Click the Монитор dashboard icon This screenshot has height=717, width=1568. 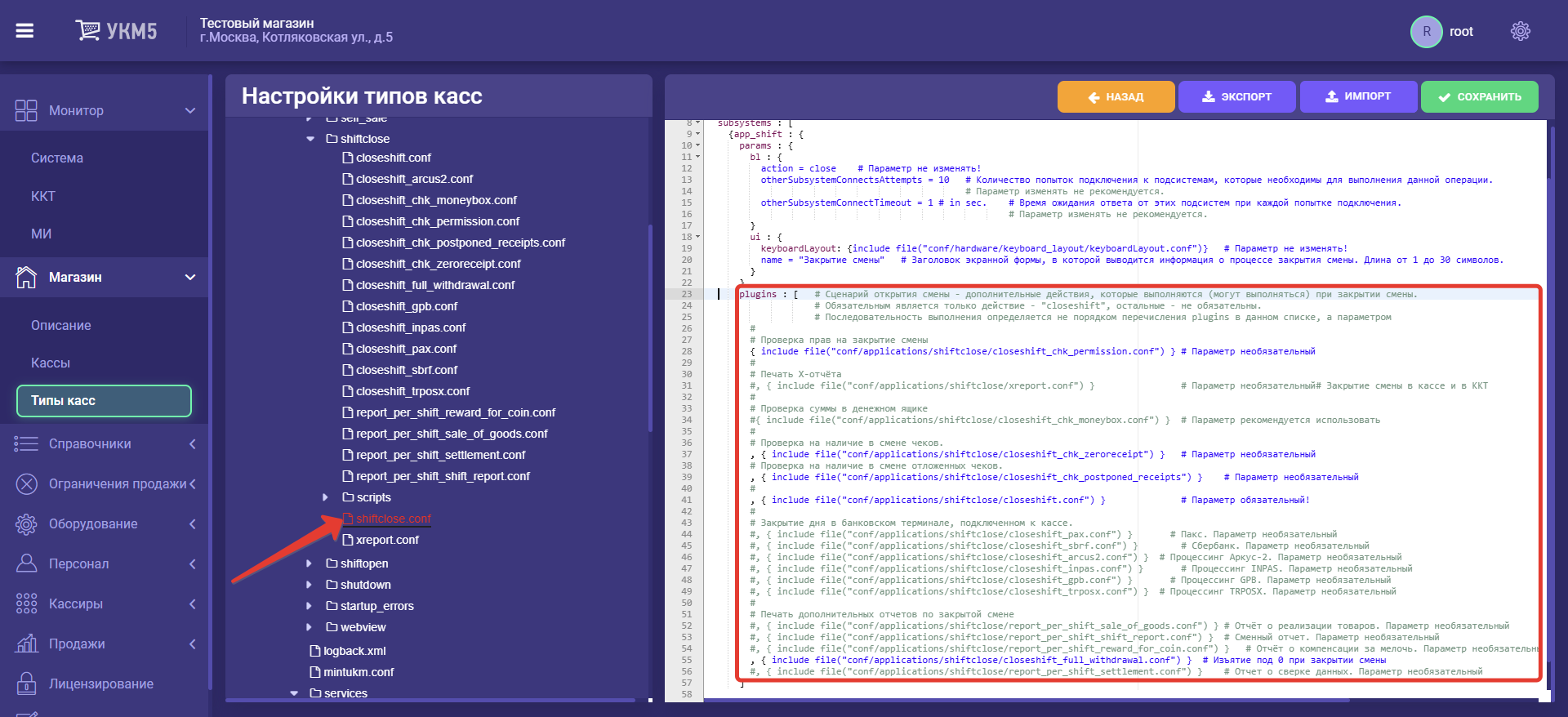click(26, 110)
